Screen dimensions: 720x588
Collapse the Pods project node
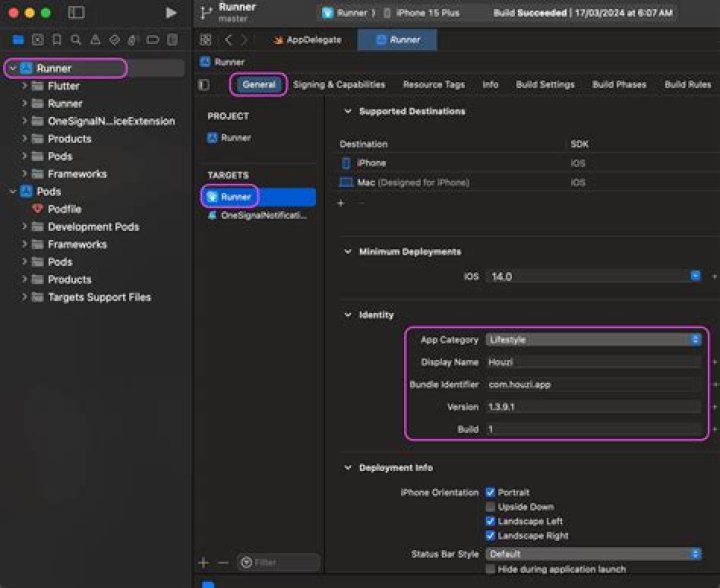click(13, 191)
